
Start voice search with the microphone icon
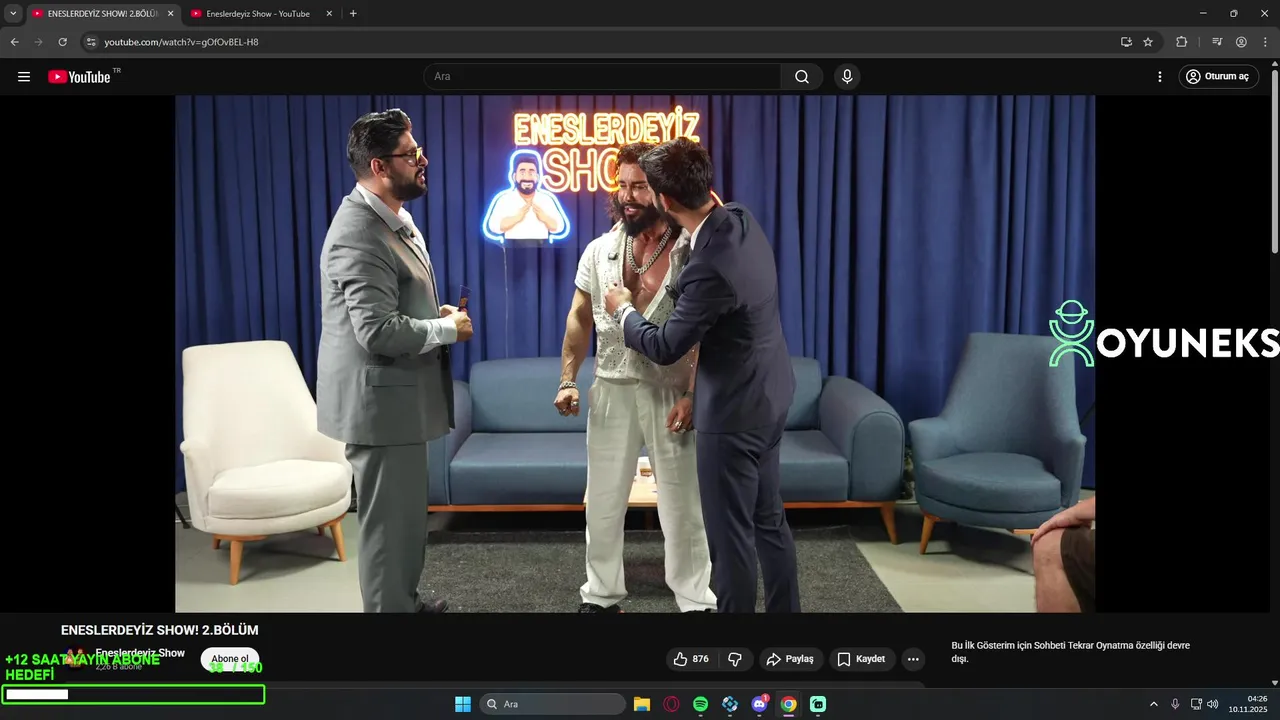847,77
